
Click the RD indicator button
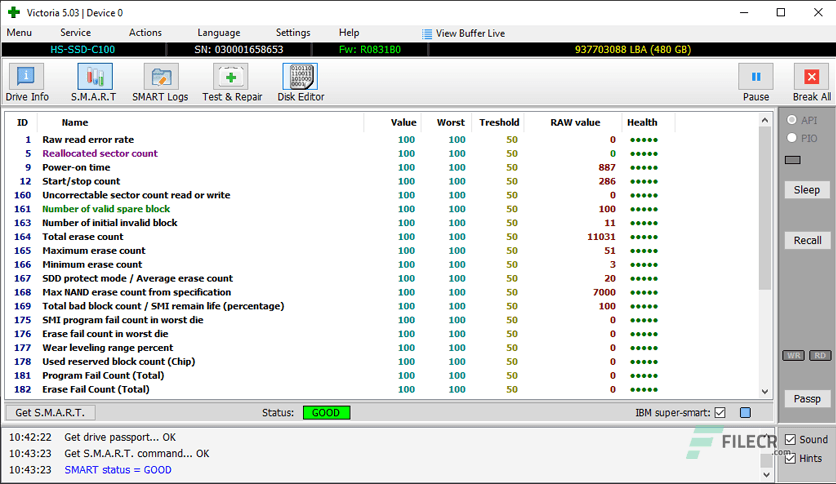pyautogui.click(x=820, y=356)
